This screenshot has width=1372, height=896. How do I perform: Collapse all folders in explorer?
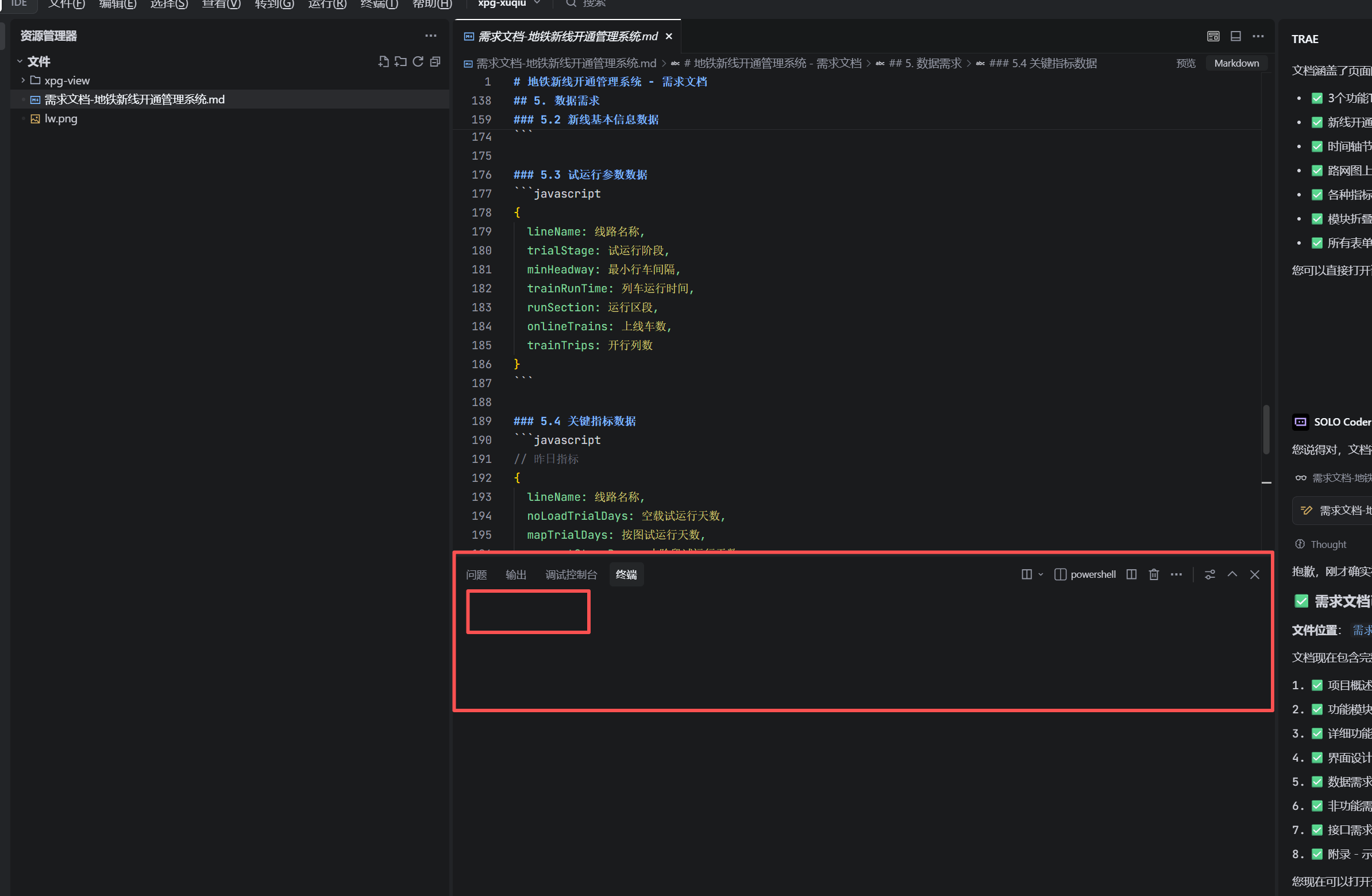click(436, 61)
